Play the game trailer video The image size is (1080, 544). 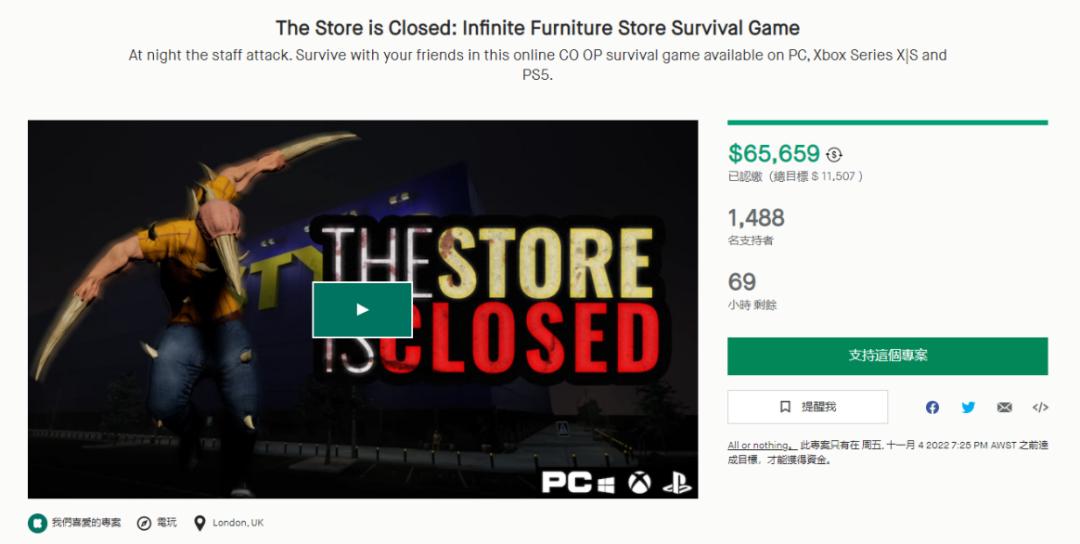point(362,310)
